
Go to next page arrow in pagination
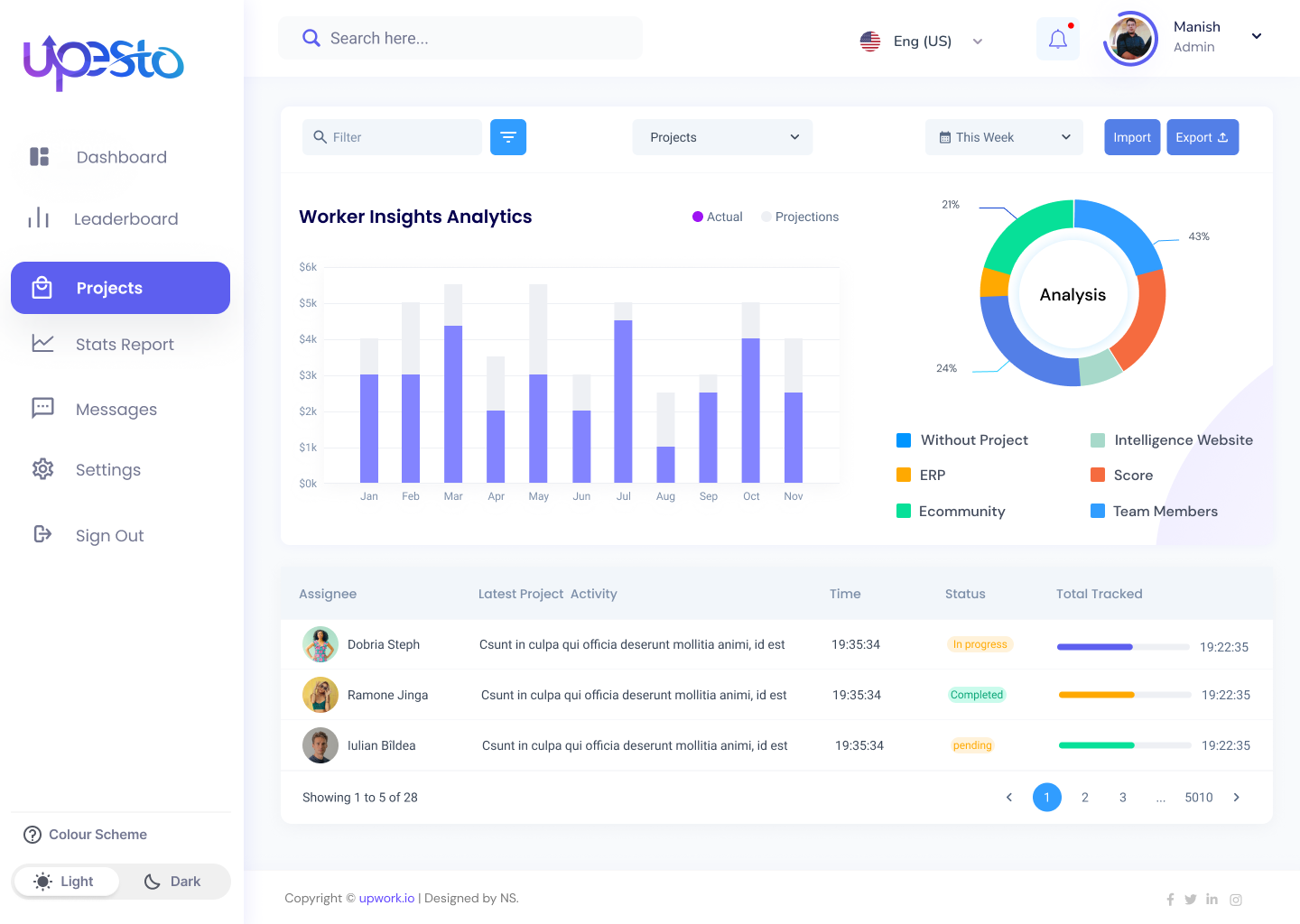pyautogui.click(x=1237, y=798)
